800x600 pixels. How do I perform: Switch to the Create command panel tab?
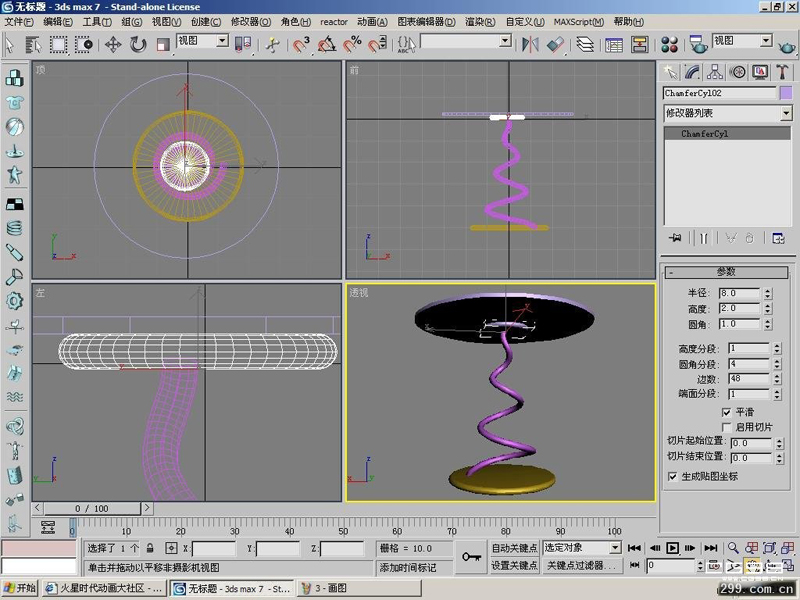670,72
